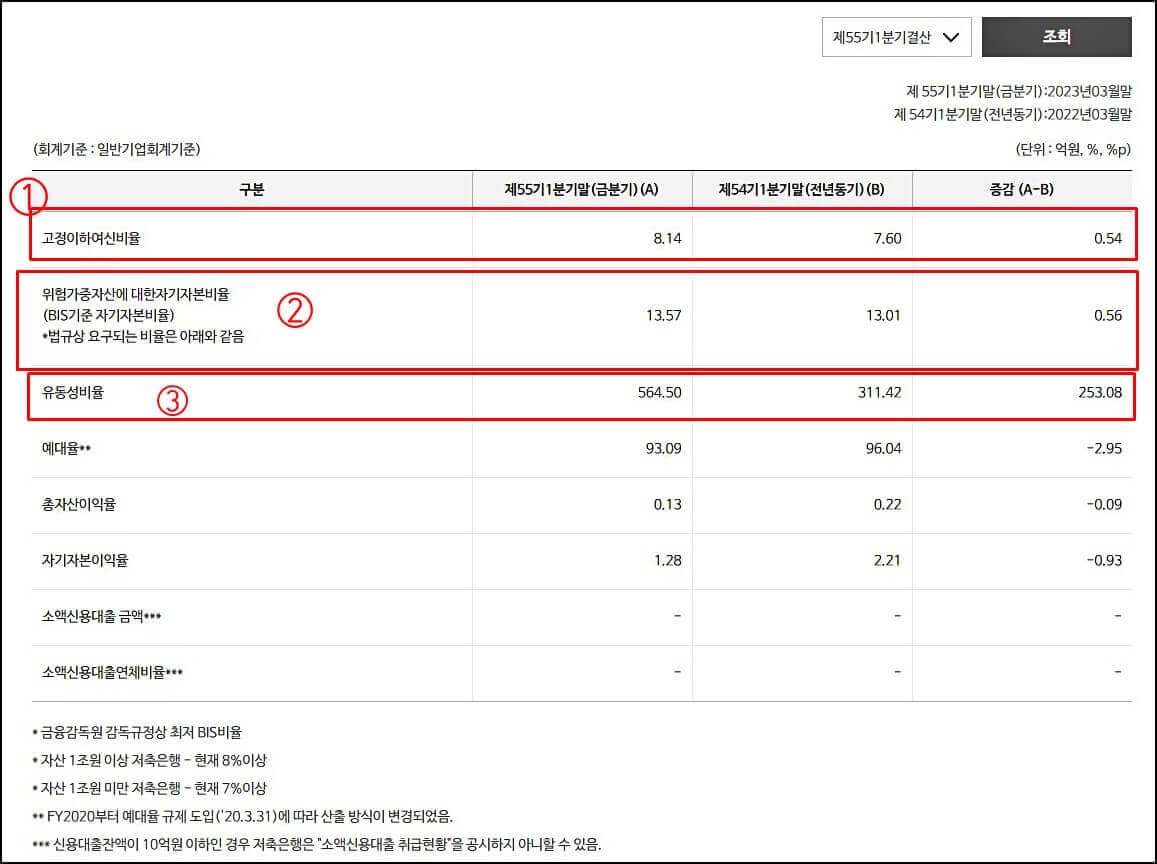Click the 단위 : 억원, %, %p note
This screenshot has width=1157, height=864.
1073,149
